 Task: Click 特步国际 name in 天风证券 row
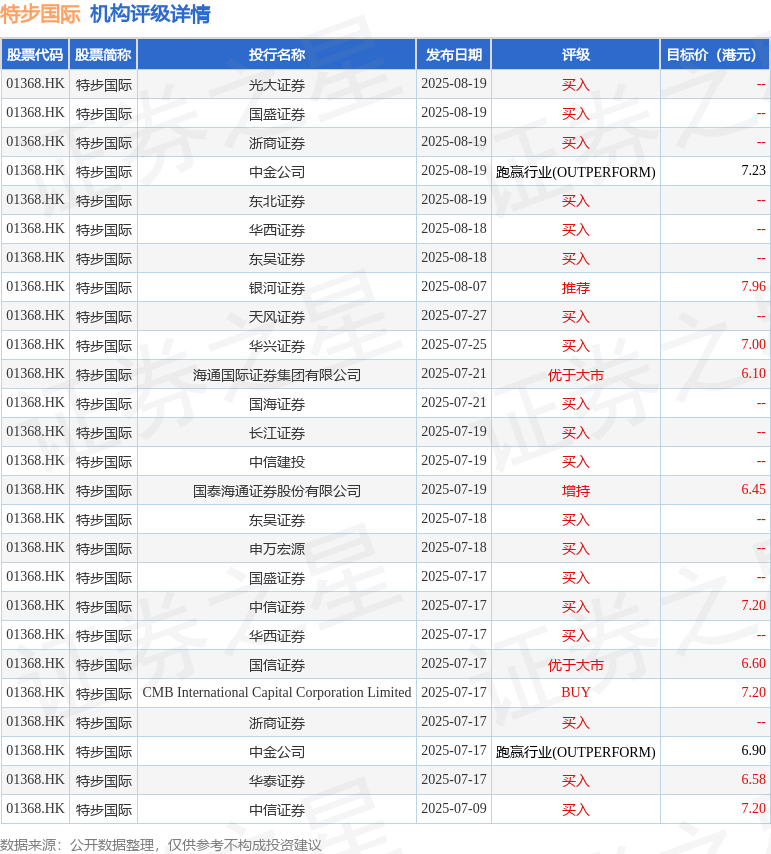click(103, 316)
